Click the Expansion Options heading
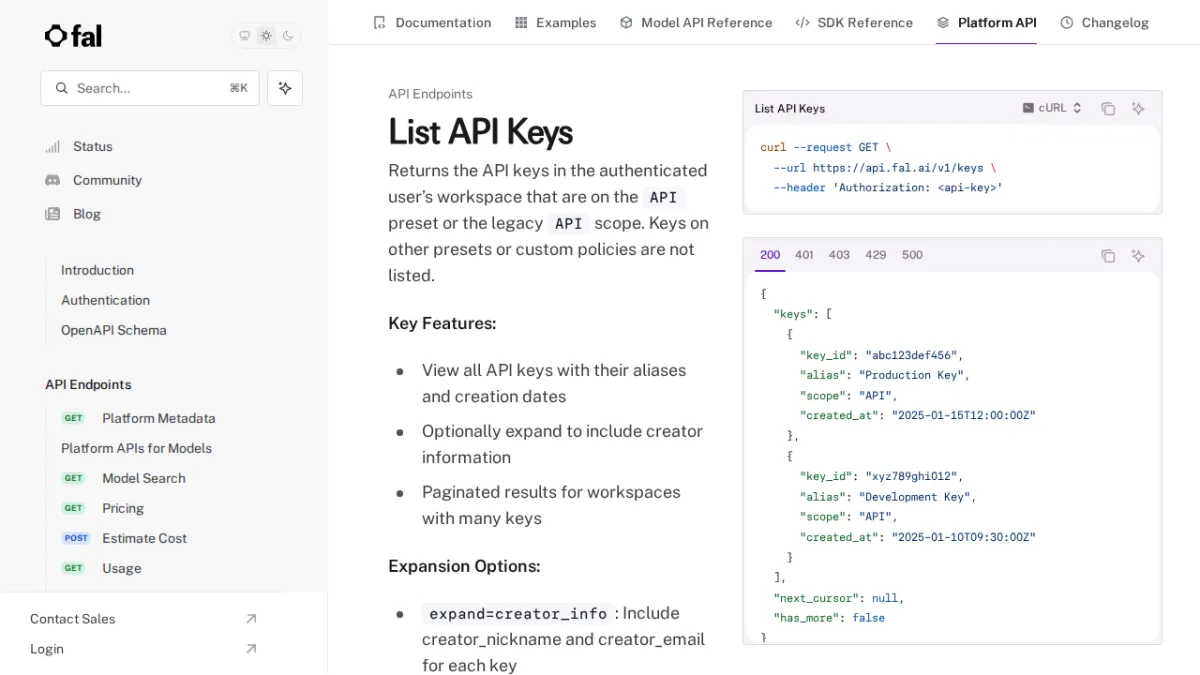1200x675 pixels. 464,566
